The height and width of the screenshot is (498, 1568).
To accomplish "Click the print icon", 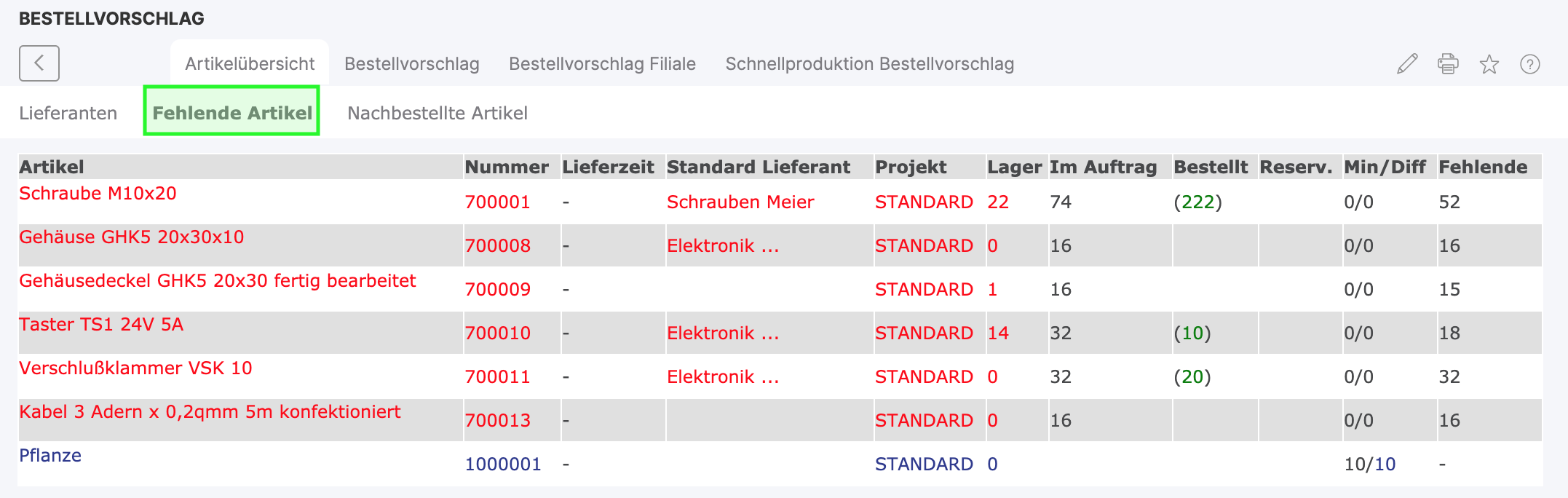I will (1448, 64).
